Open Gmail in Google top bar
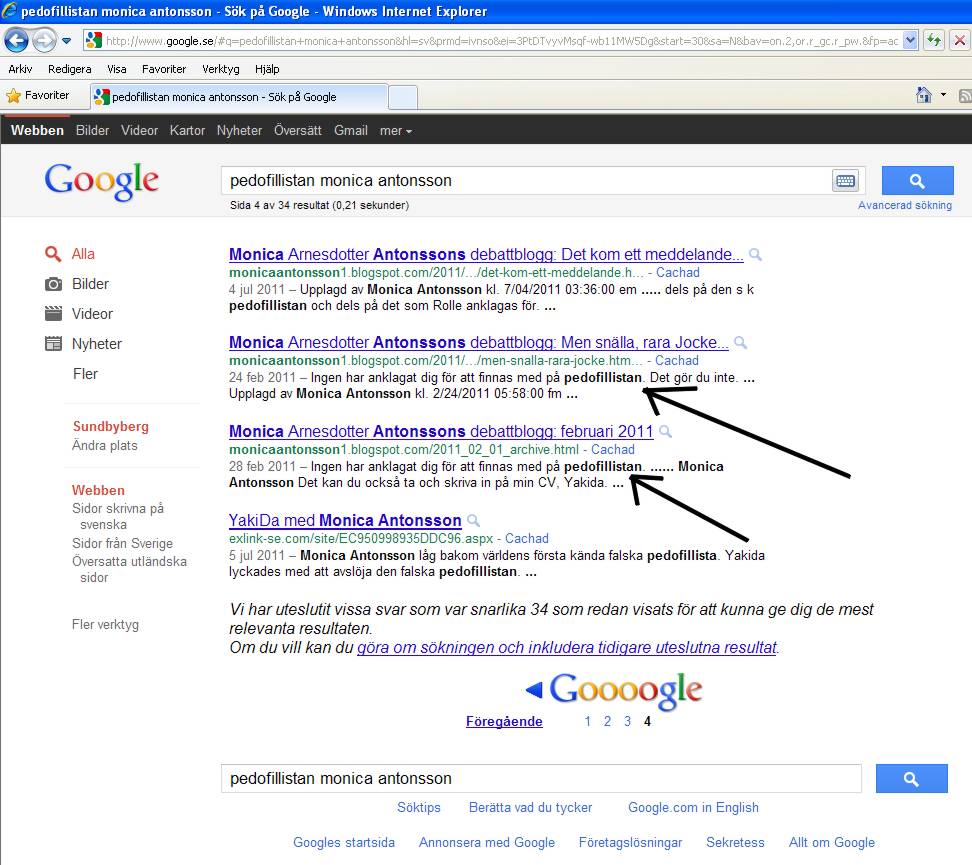The image size is (972, 865). point(351,130)
